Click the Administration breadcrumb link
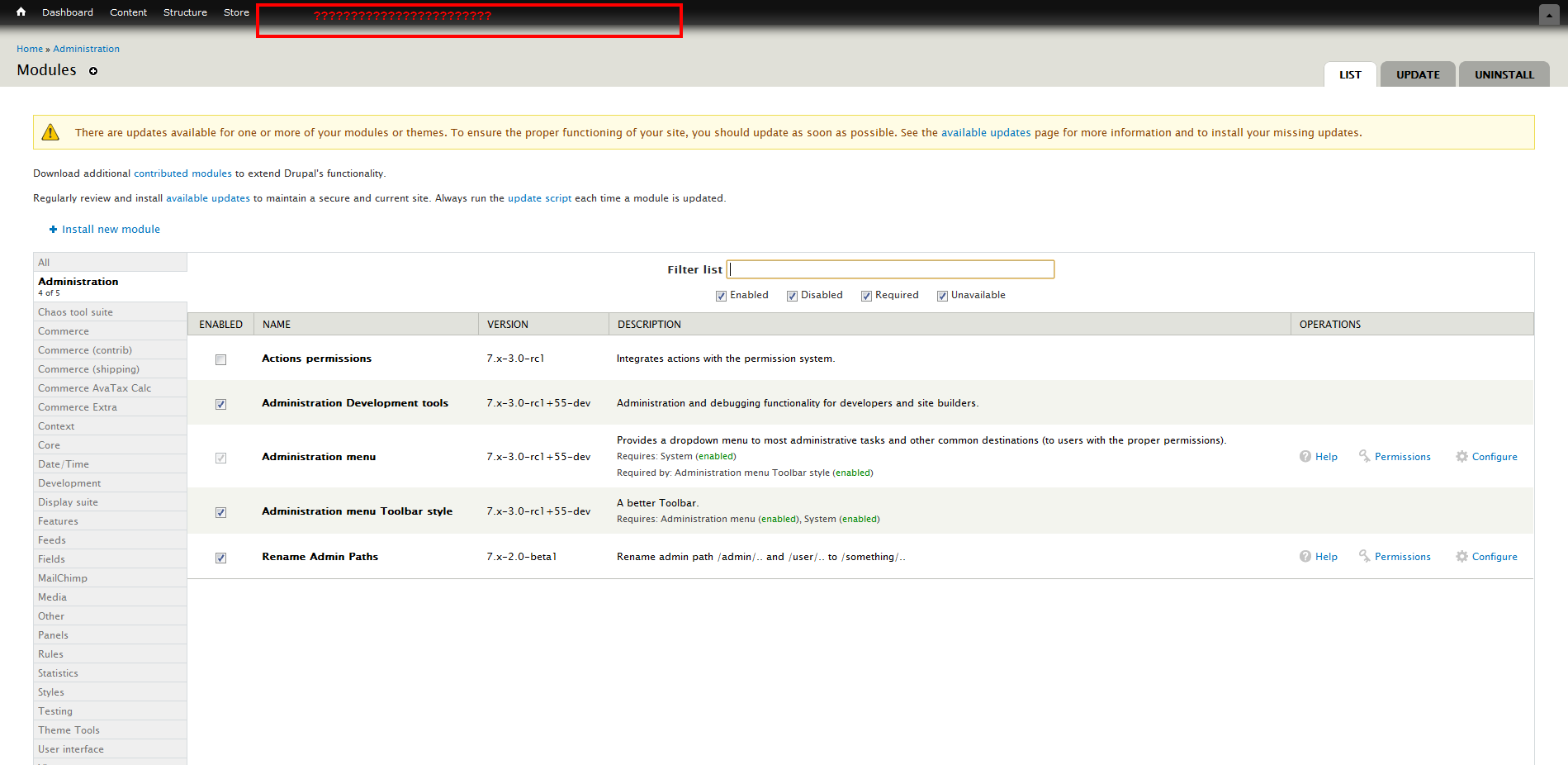1568x765 pixels. click(x=86, y=49)
